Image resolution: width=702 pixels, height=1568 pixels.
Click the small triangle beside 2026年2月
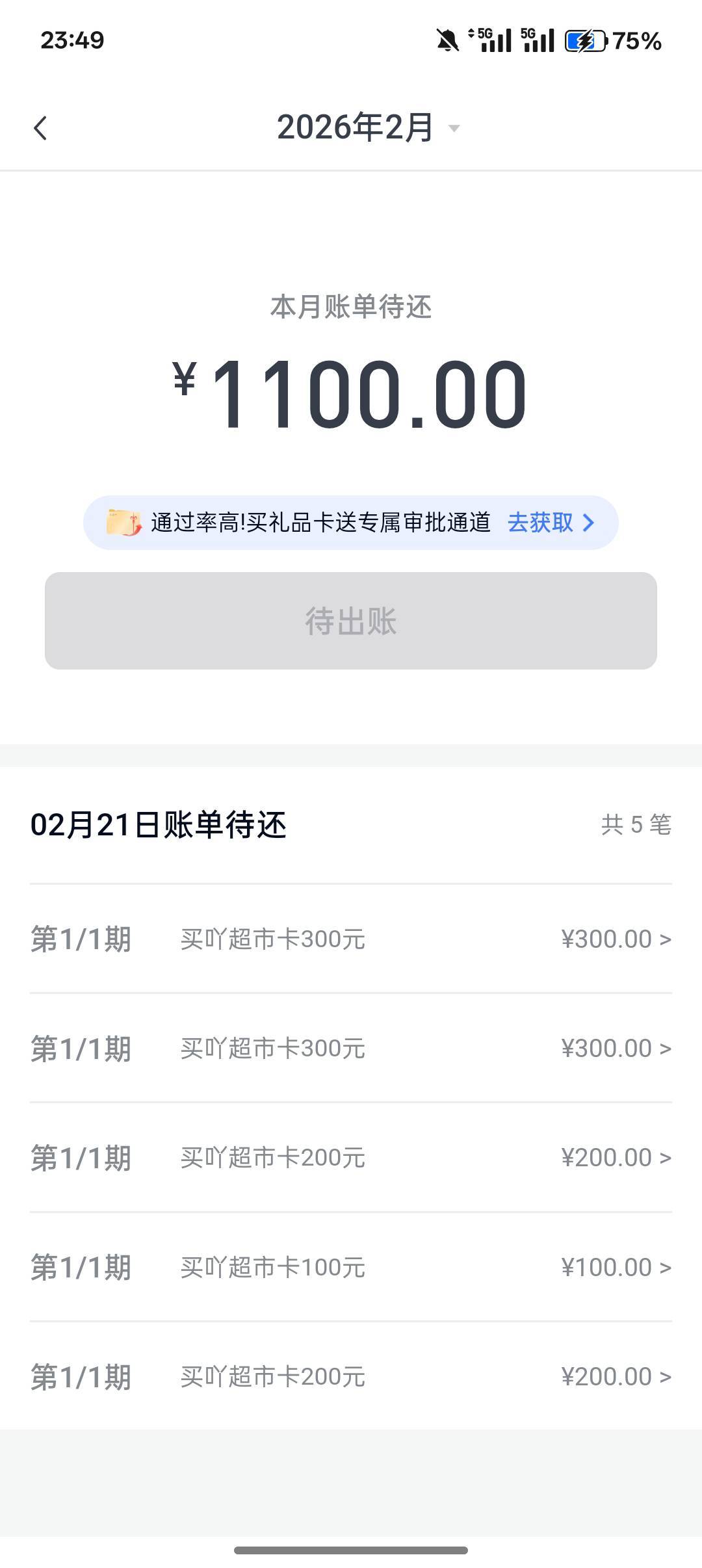(x=454, y=128)
